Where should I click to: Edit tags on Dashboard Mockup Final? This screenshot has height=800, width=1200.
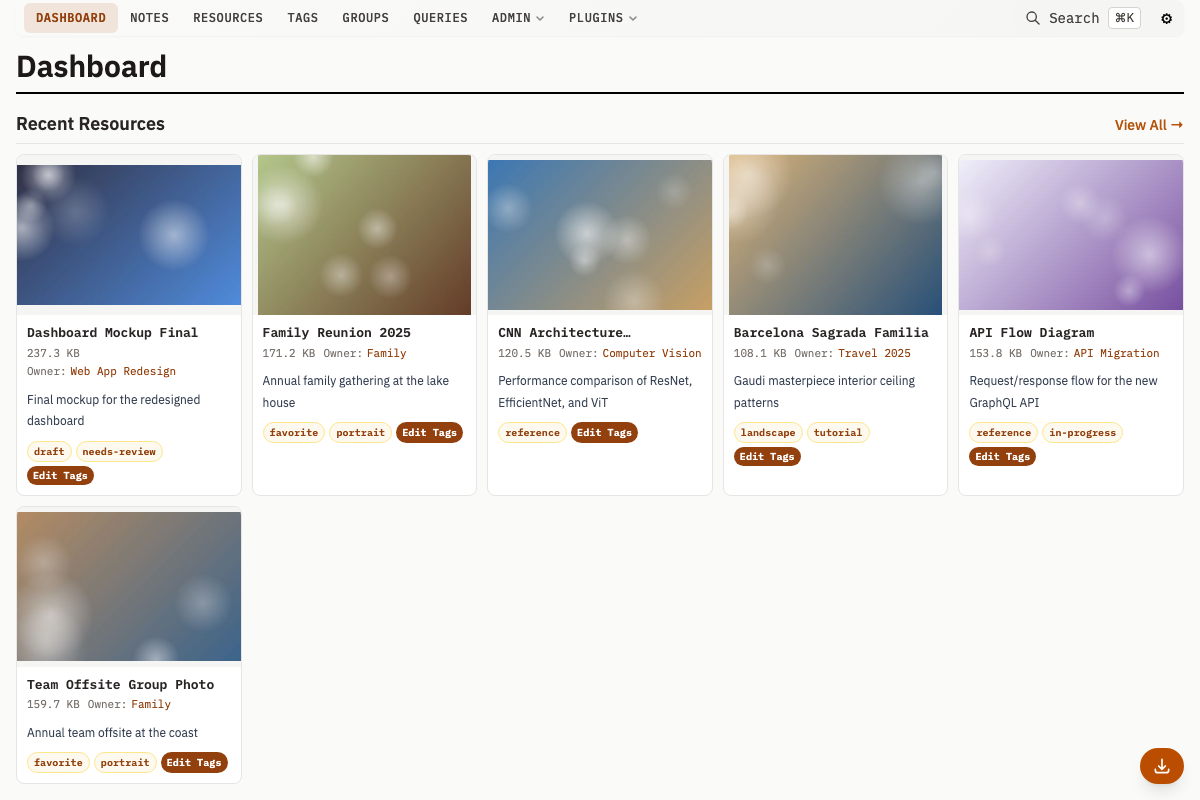tap(60, 475)
